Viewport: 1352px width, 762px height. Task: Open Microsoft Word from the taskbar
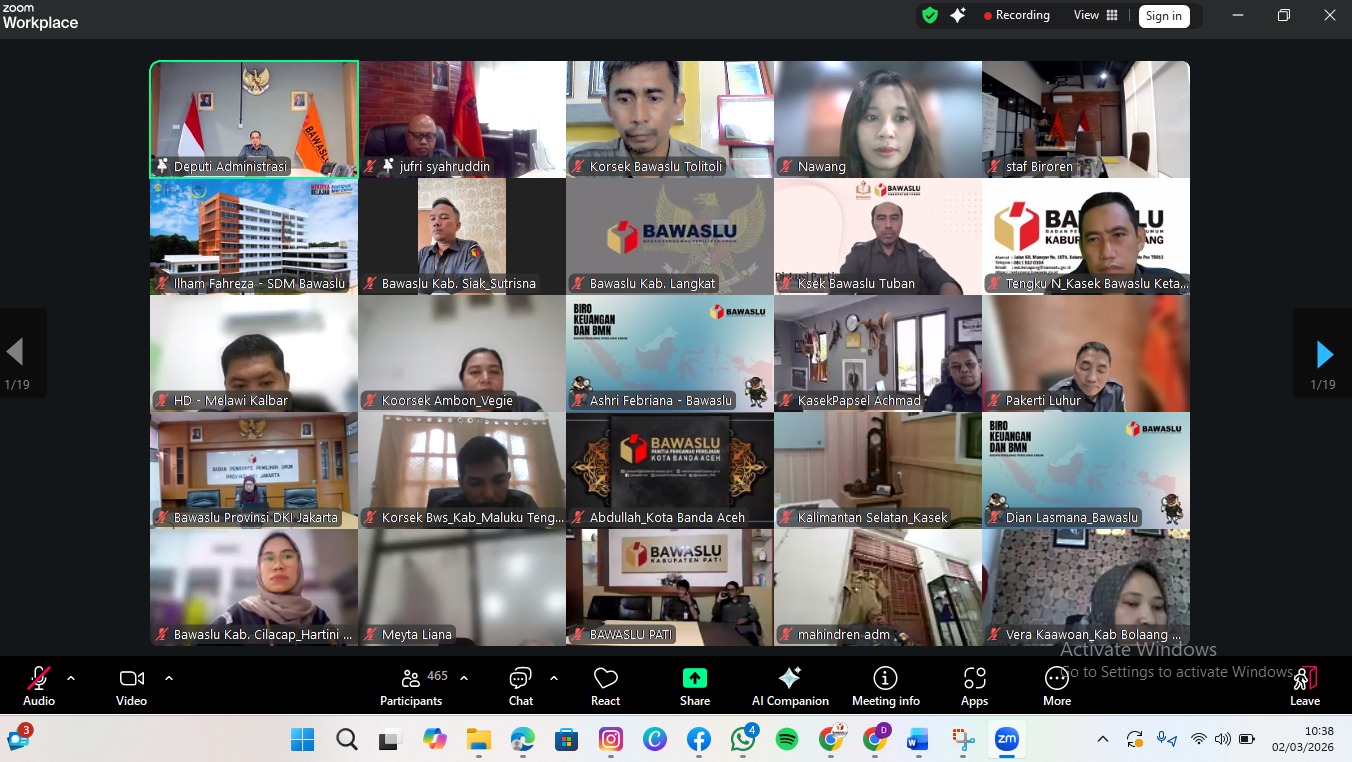pos(918,740)
